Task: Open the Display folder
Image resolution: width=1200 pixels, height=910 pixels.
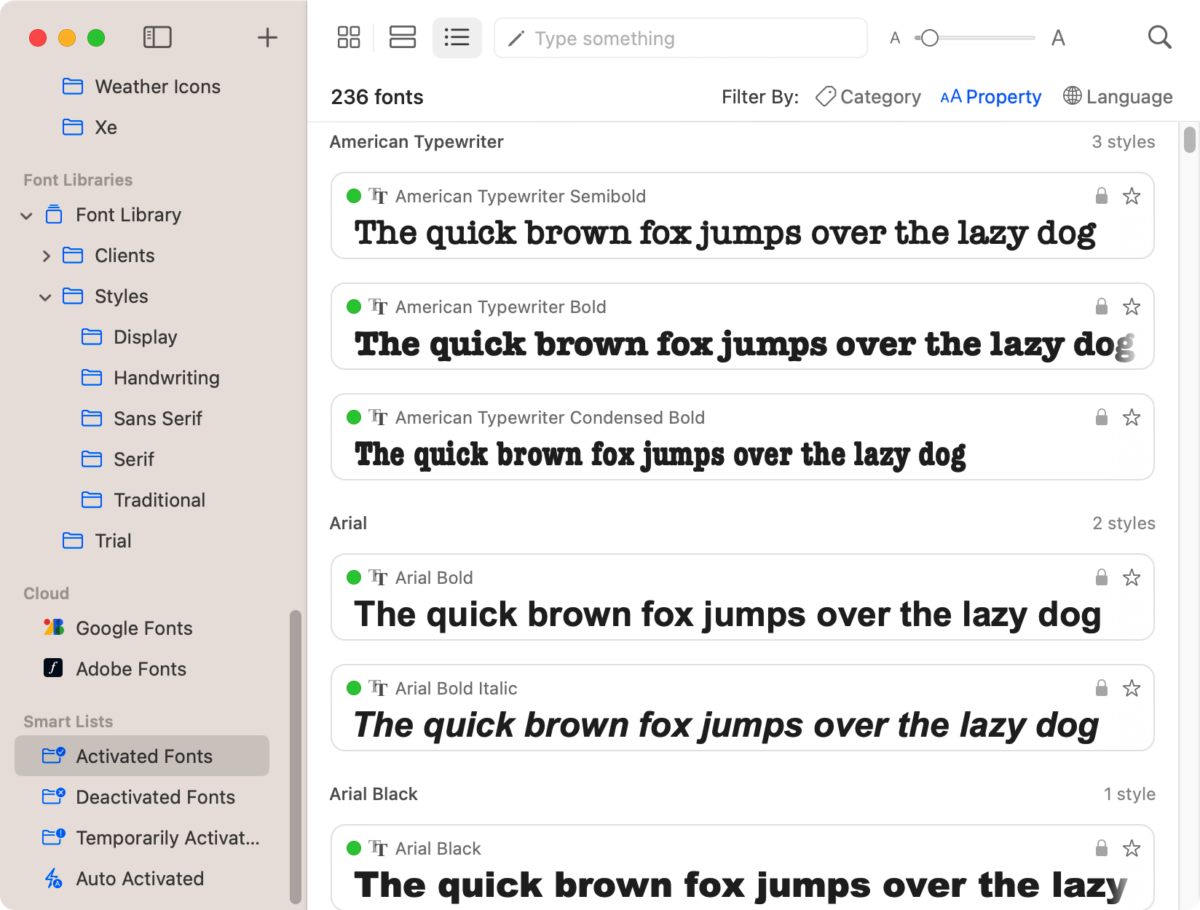Action: [129, 338]
